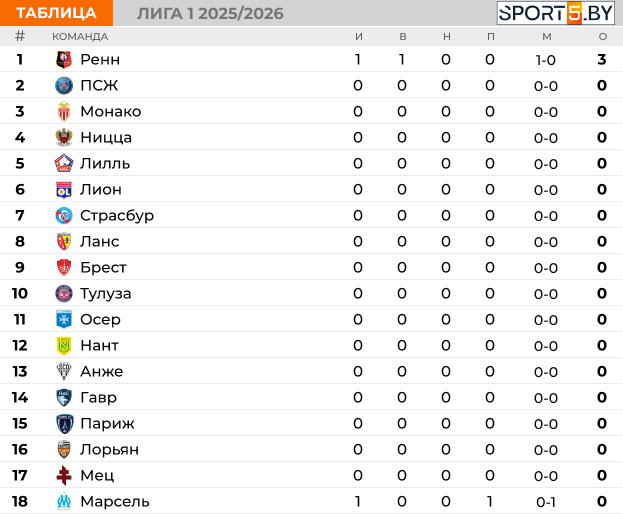Image resolution: width=623 pixels, height=514 pixels.
Task: Select the Monaco crest icon
Action: 64,112
